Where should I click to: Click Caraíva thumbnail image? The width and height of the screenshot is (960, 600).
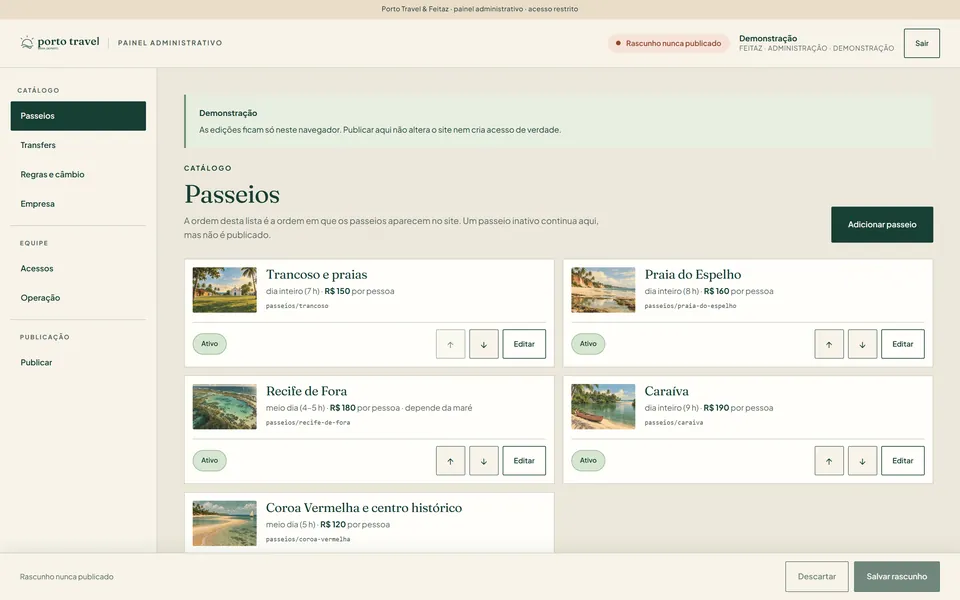tap(603, 407)
